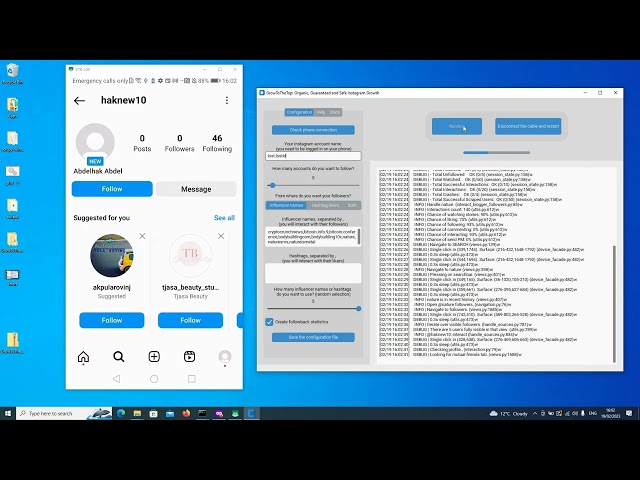Show hidden system tray icons
This screenshot has width=640, height=480.
535,413
